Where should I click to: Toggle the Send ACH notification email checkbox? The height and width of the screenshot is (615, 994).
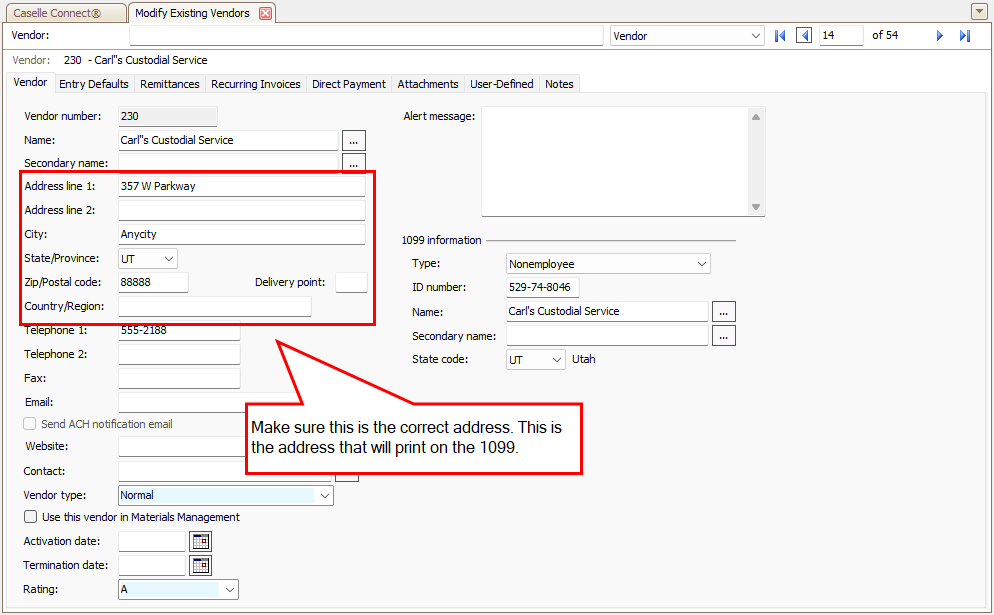(x=29, y=423)
